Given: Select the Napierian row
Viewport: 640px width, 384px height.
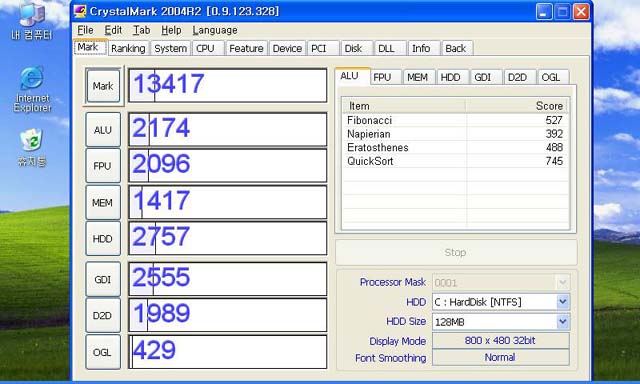Looking at the screenshot, I should [x=455, y=134].
